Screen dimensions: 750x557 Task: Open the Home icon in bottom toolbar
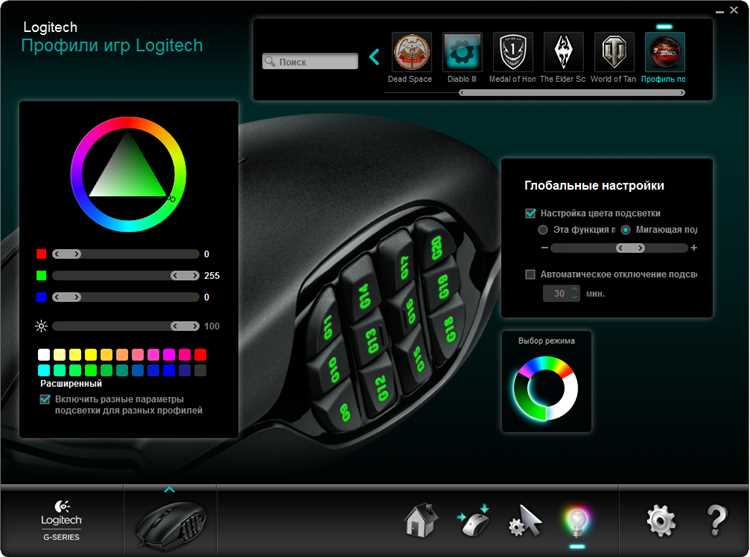(420, 521)
